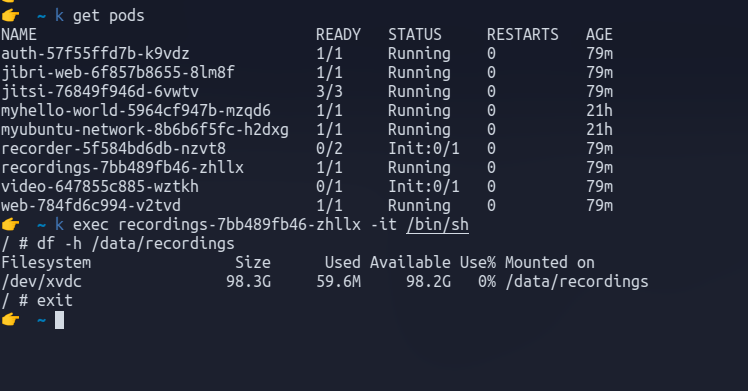
Task: Click the pointing-hand prompt beside the cursor block
Action: pyautogui.click(x=10, y=319)
